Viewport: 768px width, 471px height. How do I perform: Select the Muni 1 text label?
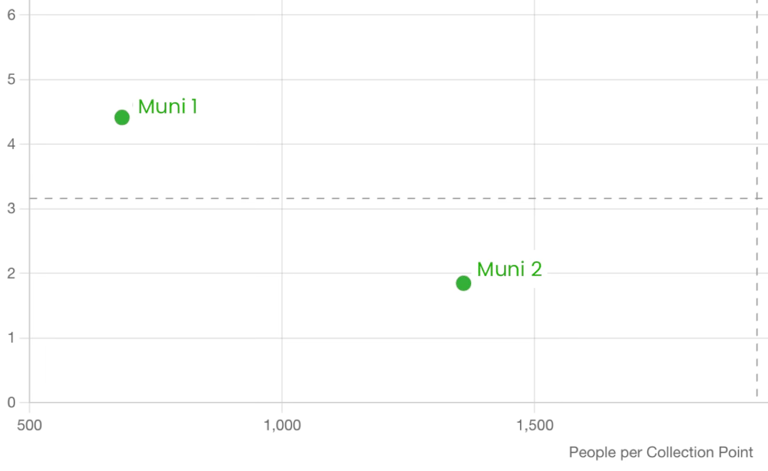pos(168,106)
